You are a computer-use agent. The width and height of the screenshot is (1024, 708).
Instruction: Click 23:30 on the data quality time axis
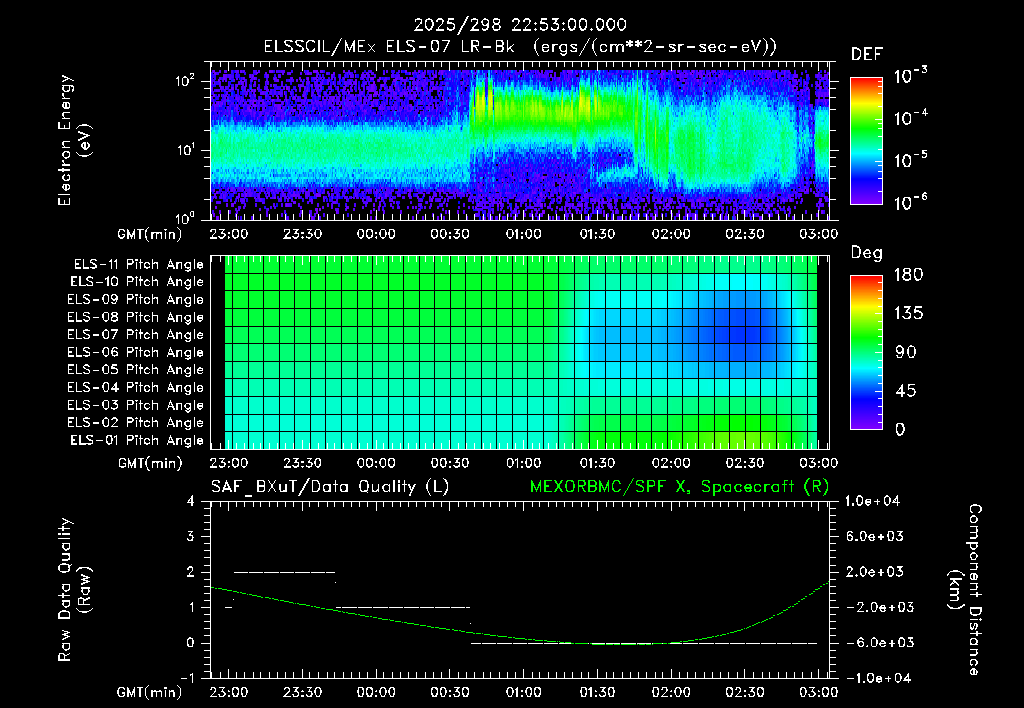click(302, 692)
